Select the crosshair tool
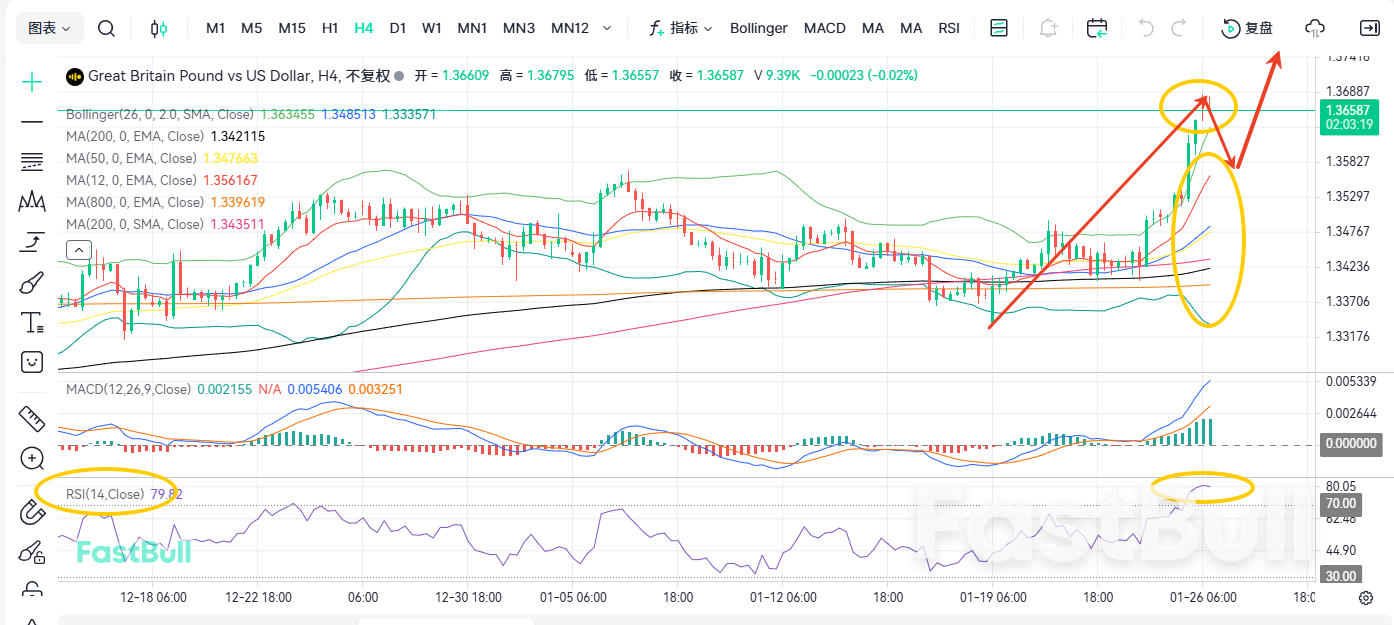This screenshot has width=1394, height=625. [x=31, y=80]
